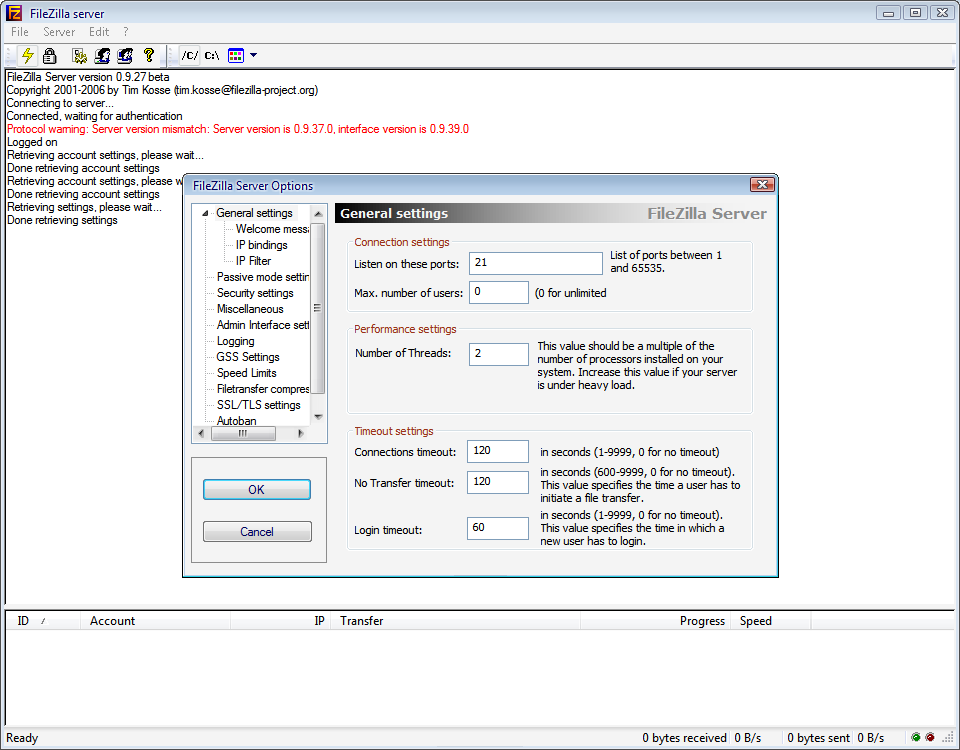Click the padlock lock-server icon

point(50,56)
